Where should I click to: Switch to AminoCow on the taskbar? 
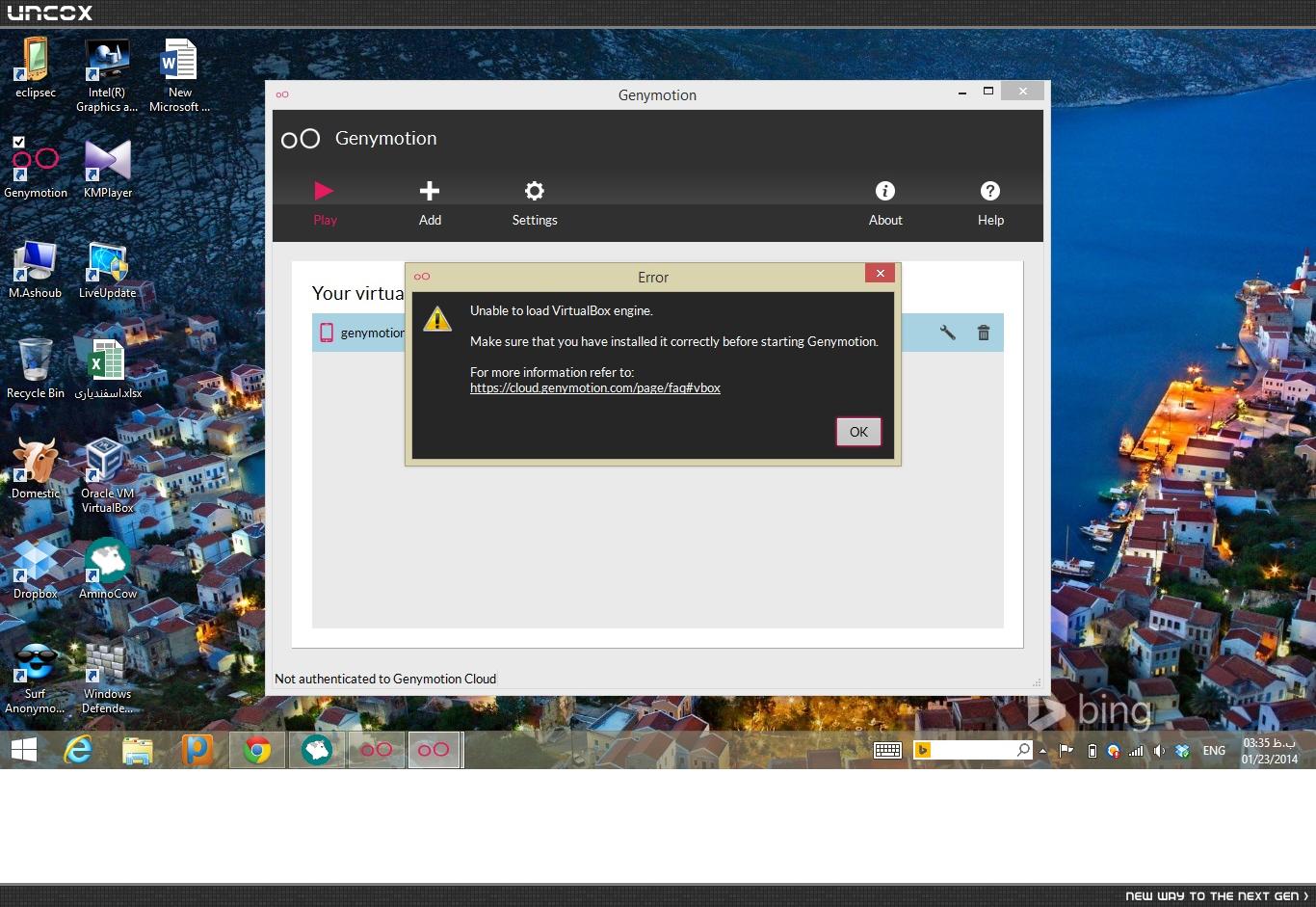point(317,750)
